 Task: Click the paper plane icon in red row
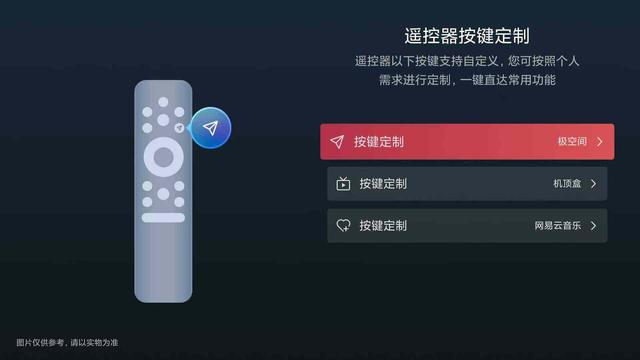click(x=337, y=142)
